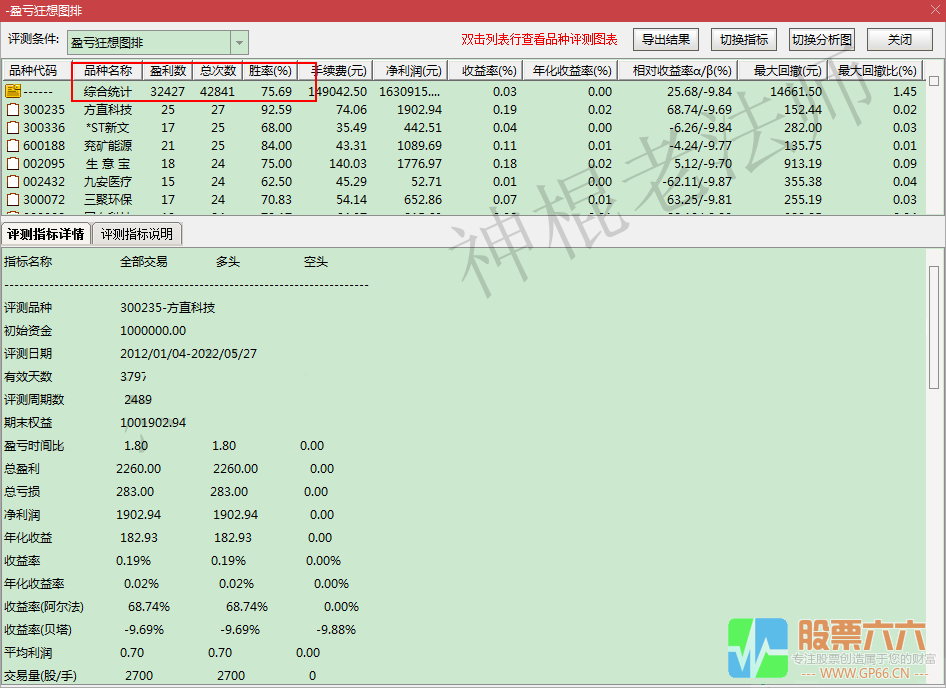Click the 1902.94 net profit table cell
The width and height of the screenshot is (946, 688).
click(x=419, y=110)
